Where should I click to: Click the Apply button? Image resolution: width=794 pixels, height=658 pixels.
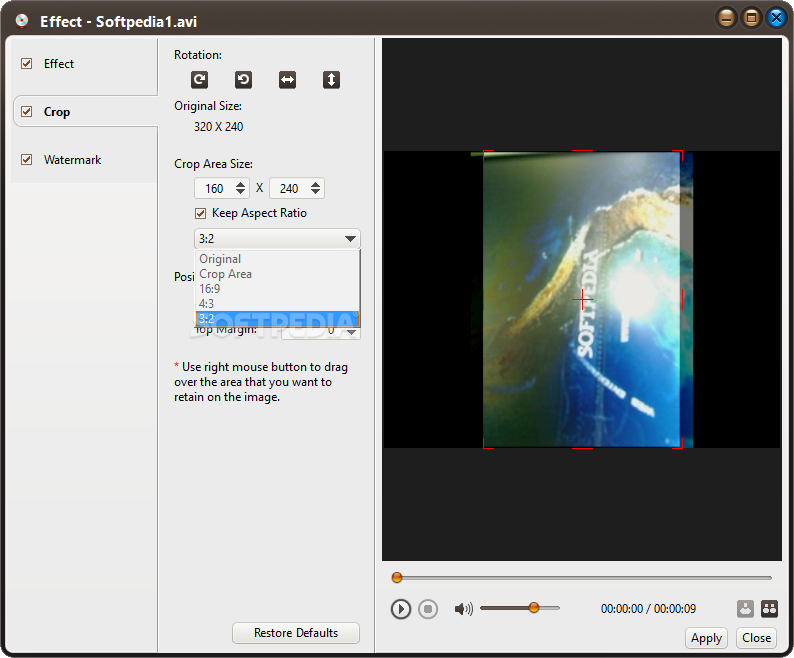706,638
